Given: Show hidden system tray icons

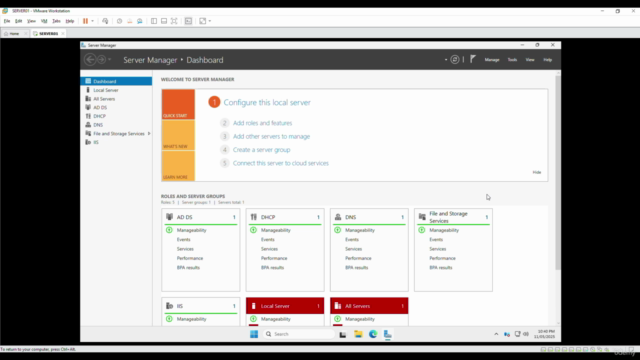Looking at the screenshot, I should tap(496, 334).
